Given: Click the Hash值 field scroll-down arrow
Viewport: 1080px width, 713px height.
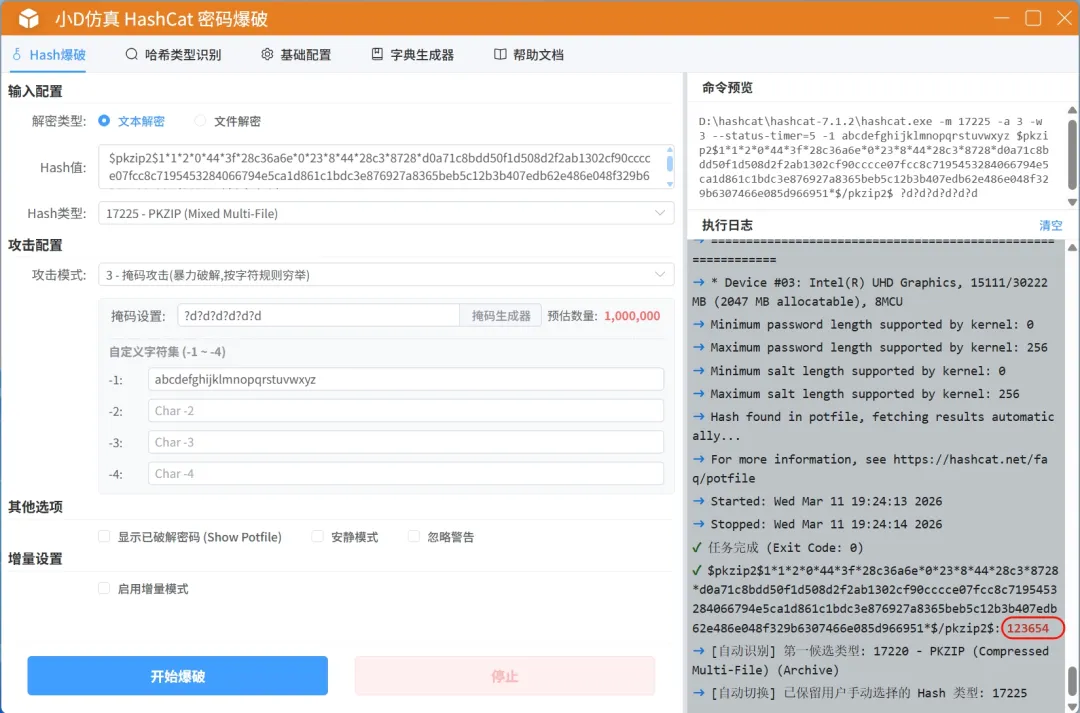Looking at the screenshot, I should [x=669, y=184].
